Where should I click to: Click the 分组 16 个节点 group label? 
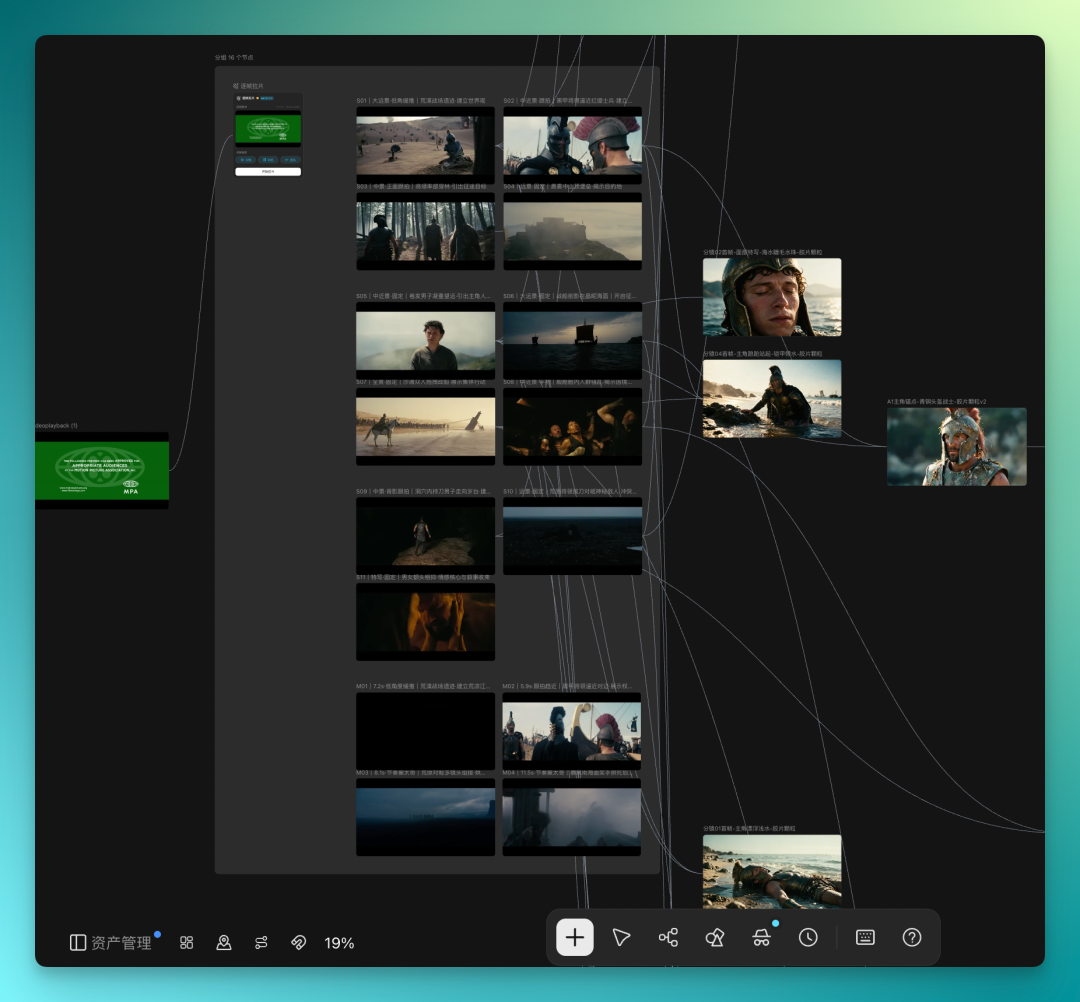click(x=233, y=58)
